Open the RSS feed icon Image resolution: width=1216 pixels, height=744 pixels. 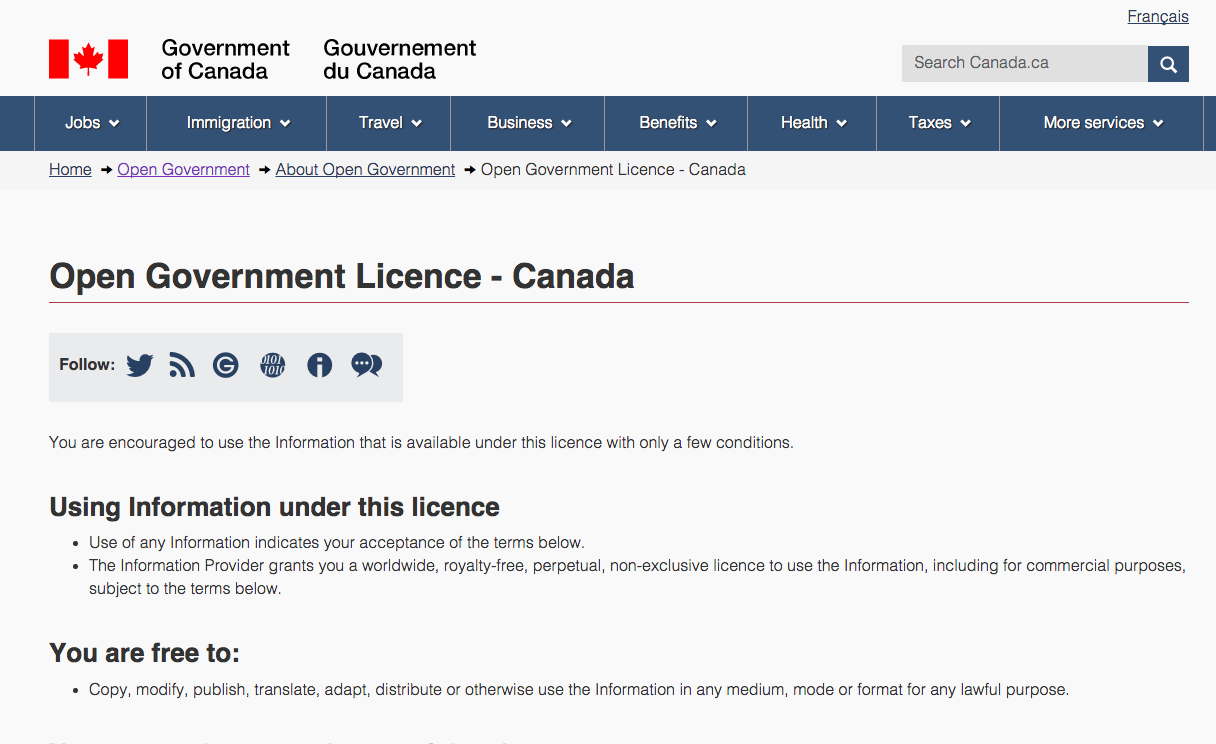(x=182, y=365)
